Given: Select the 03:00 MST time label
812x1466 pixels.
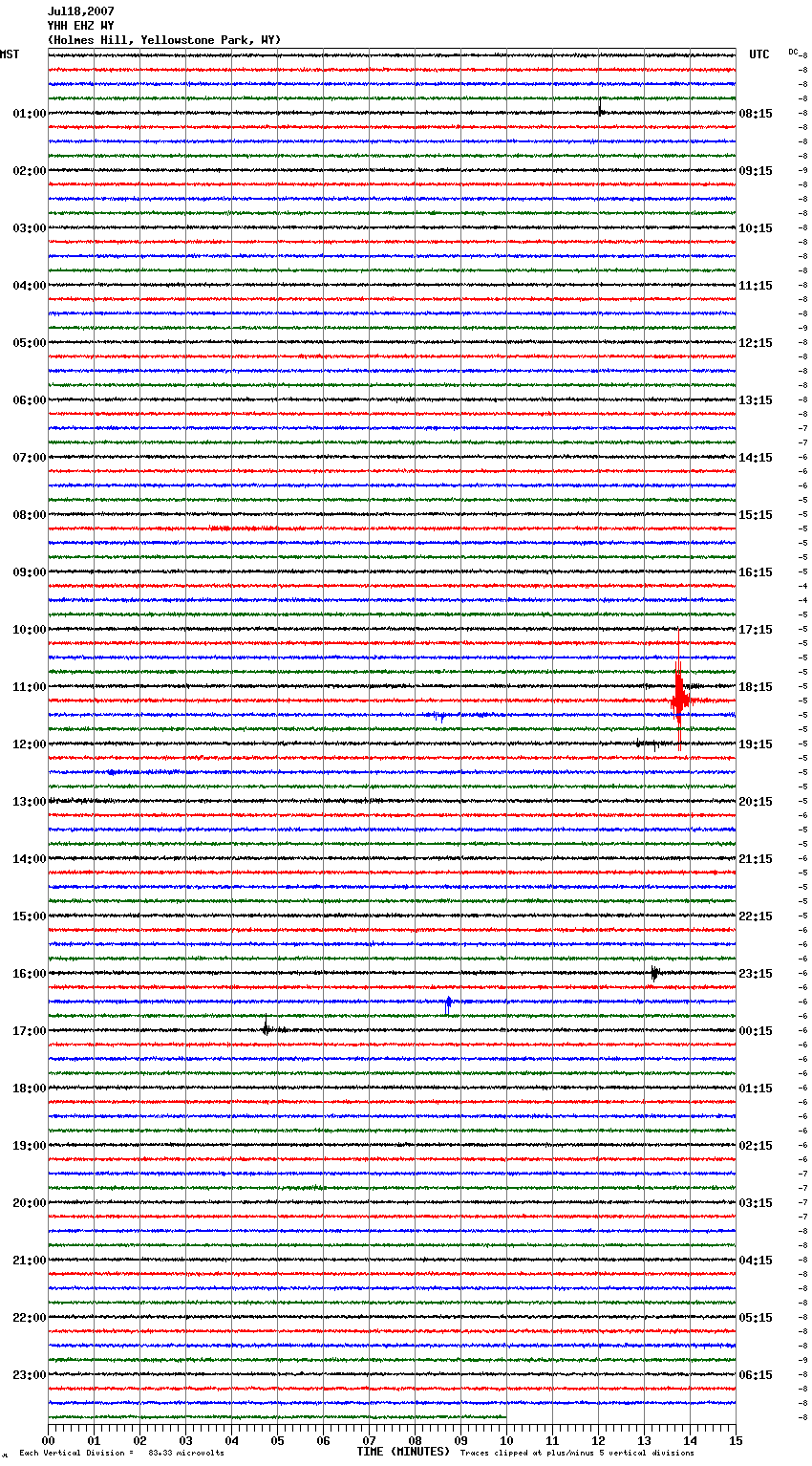Looking at the screenshot, I should tap(29, 228).
